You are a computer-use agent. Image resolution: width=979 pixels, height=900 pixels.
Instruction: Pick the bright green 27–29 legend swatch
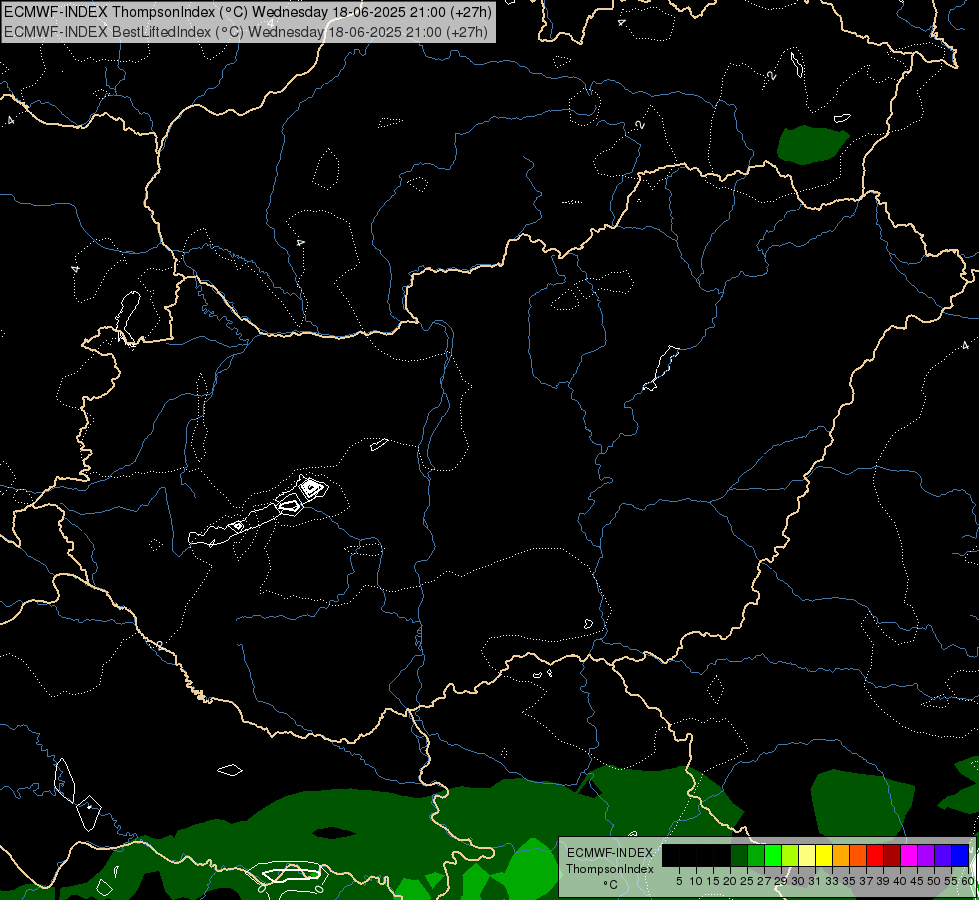pos(772,855)
